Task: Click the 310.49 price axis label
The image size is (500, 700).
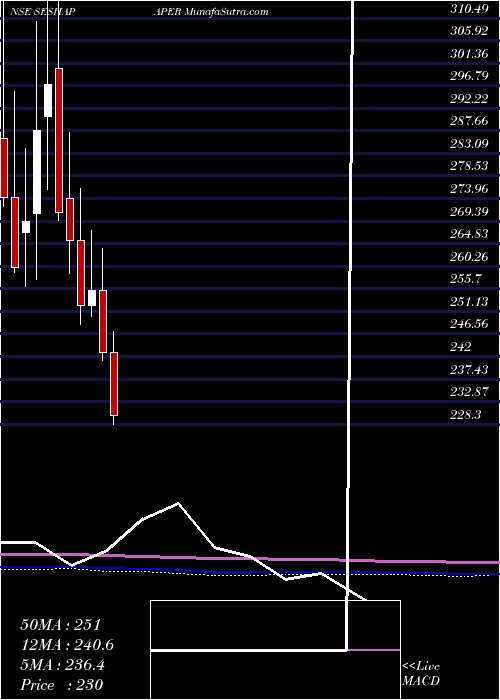Action: 468,9
